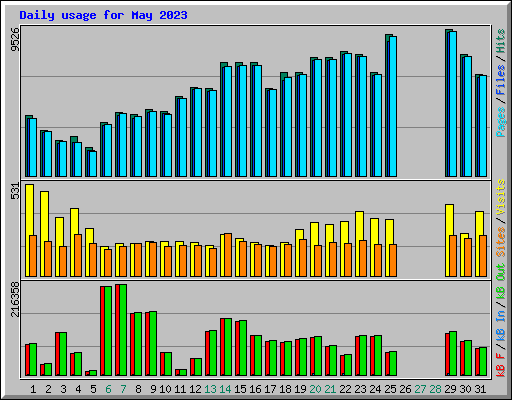Click the x-axis day label 18
This screenshot has width=512, height=400.
pyautogui.click(x=285, y=389)
